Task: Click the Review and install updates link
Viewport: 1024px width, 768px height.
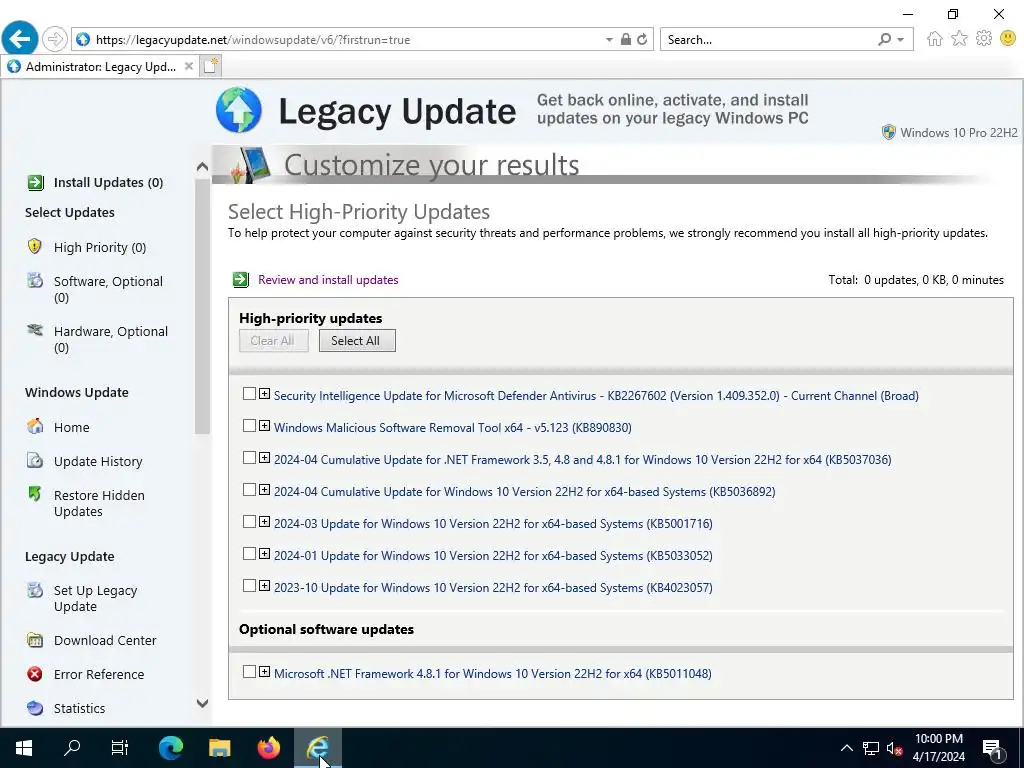Action: [328, 280]
